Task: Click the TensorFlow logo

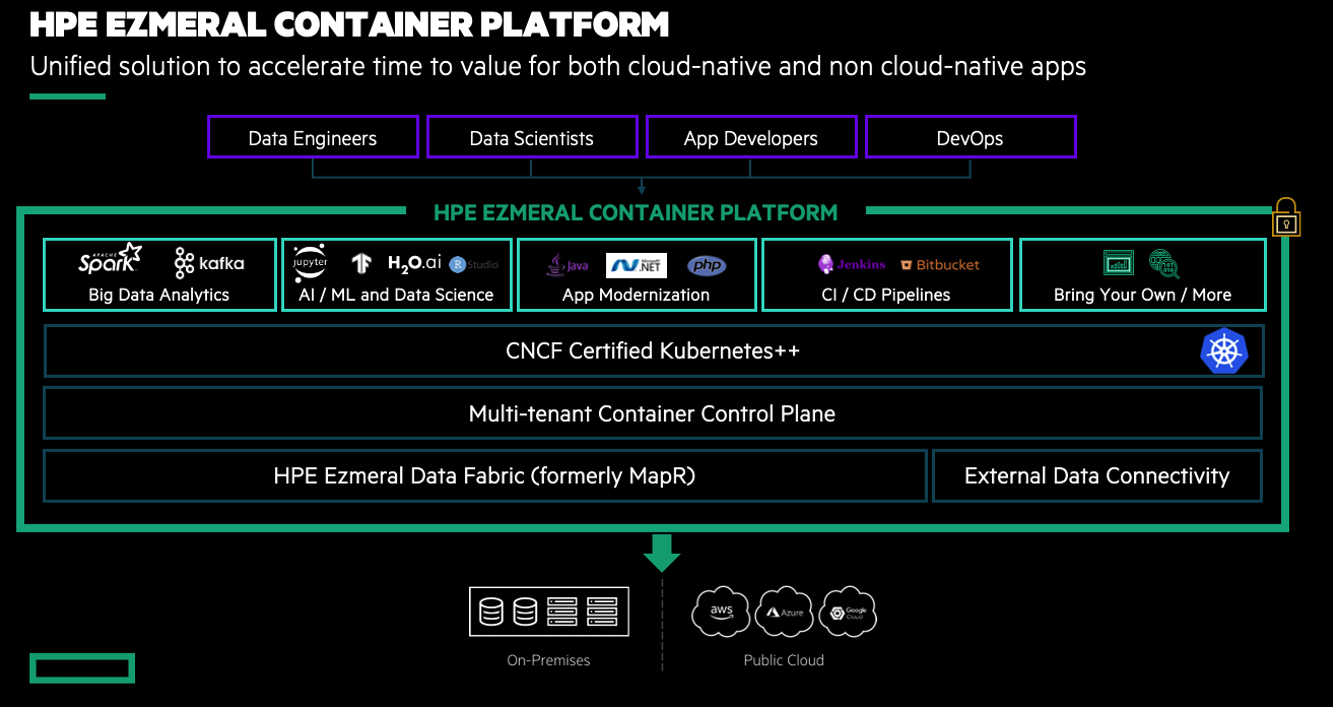Action: [x=362, y=263]
